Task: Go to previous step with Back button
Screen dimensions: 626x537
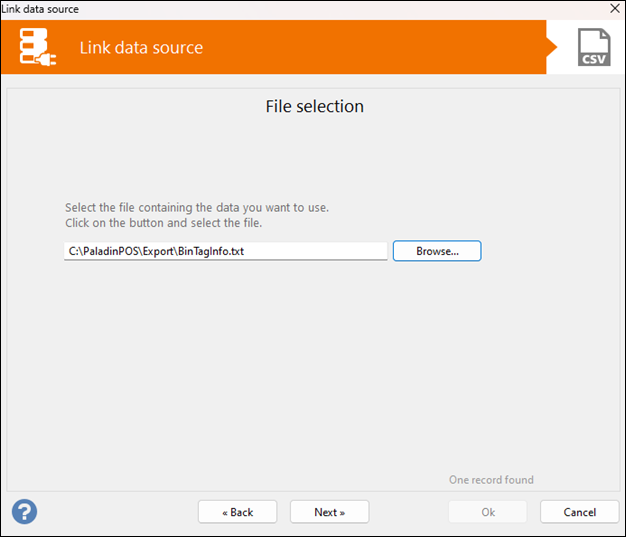Action: [237, 512]
